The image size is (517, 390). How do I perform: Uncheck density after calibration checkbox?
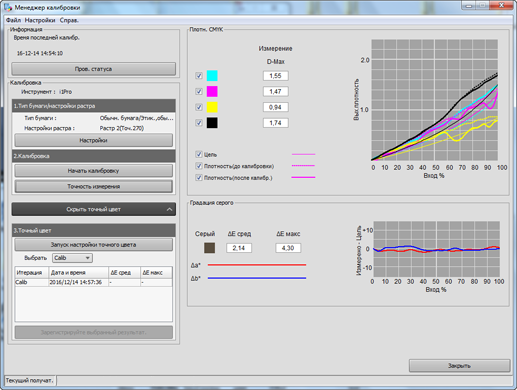199,178
